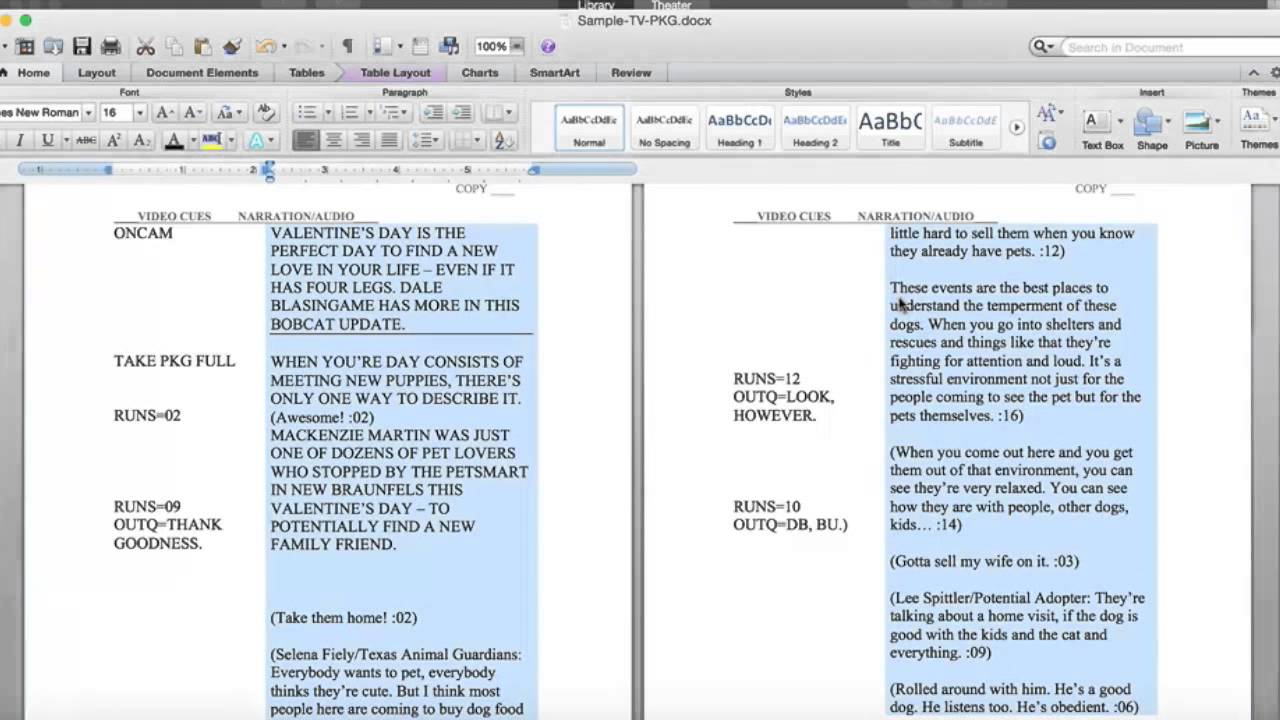Expand the styles gallery arrow
1280x720 pixels.
tap(1017, 127)
